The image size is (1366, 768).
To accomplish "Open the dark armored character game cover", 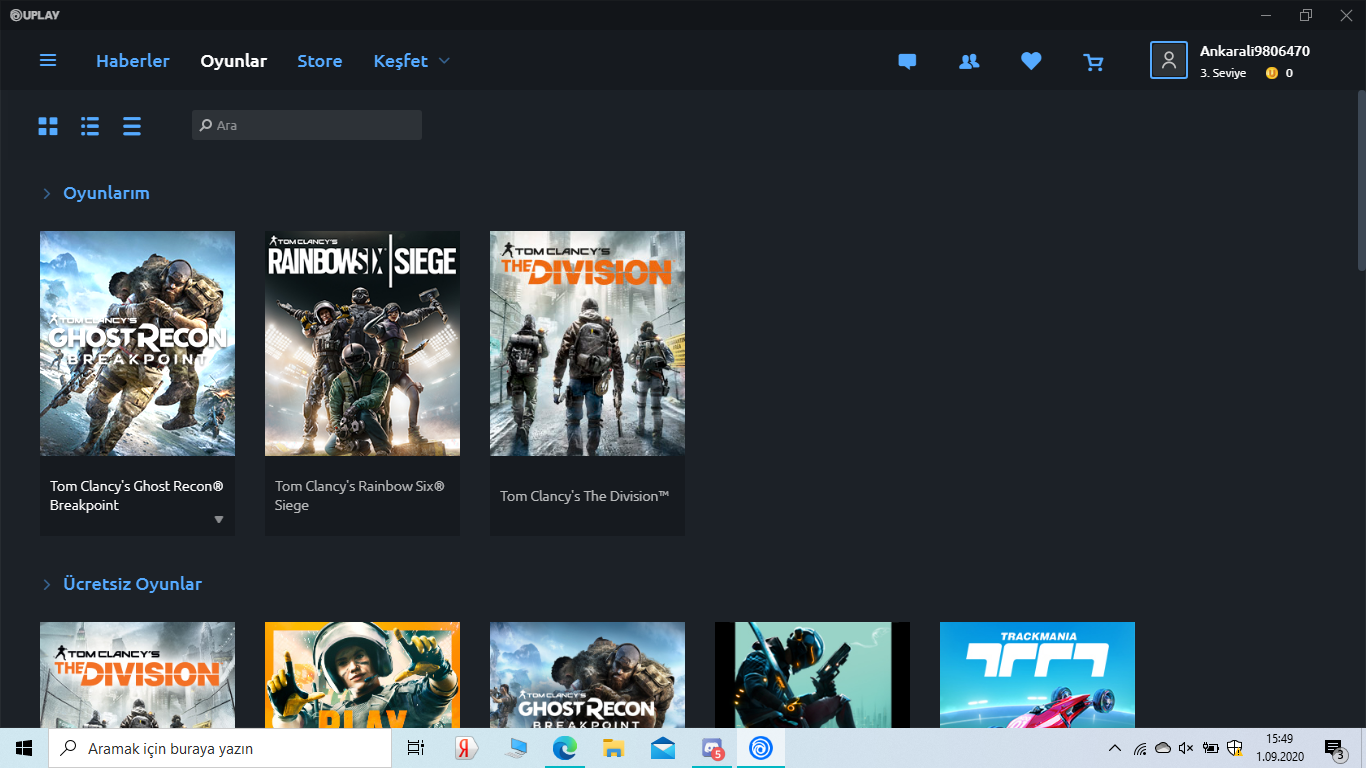I will click(812, 675).
